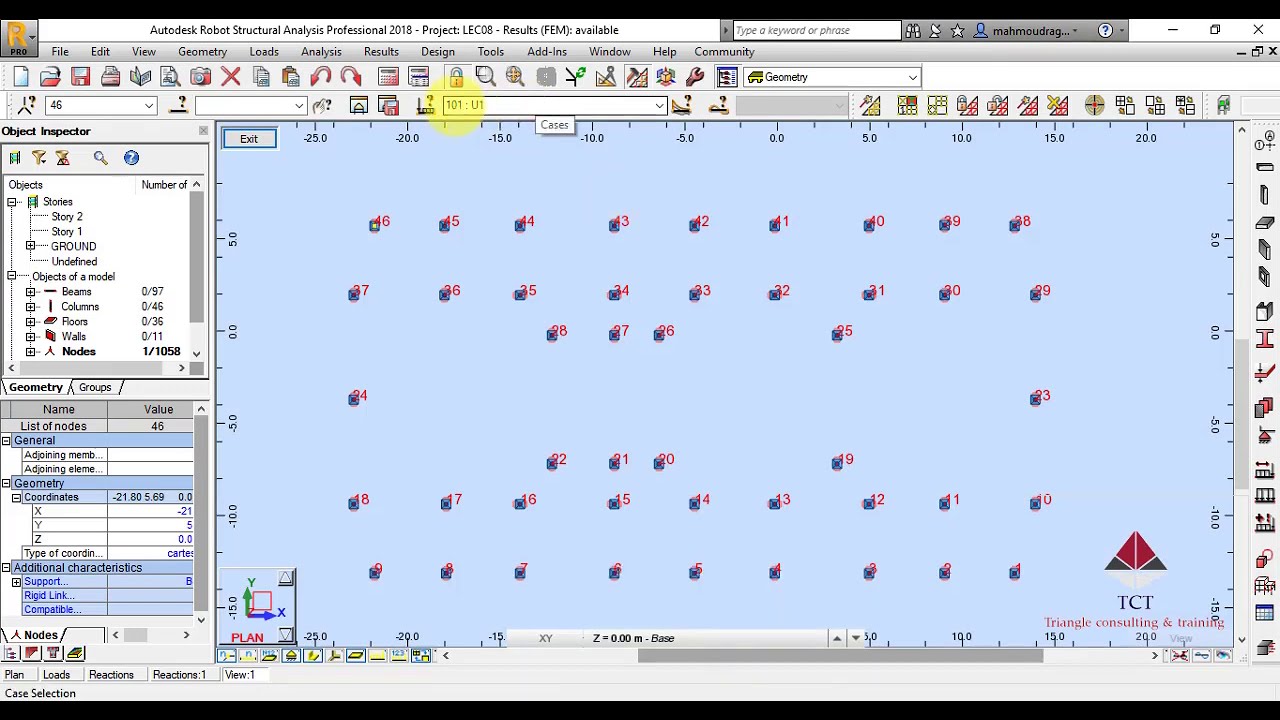The height and width of the screenshot is (720, 1280).
Task: Click the Exit button in the view
Action: coord(248,139)
